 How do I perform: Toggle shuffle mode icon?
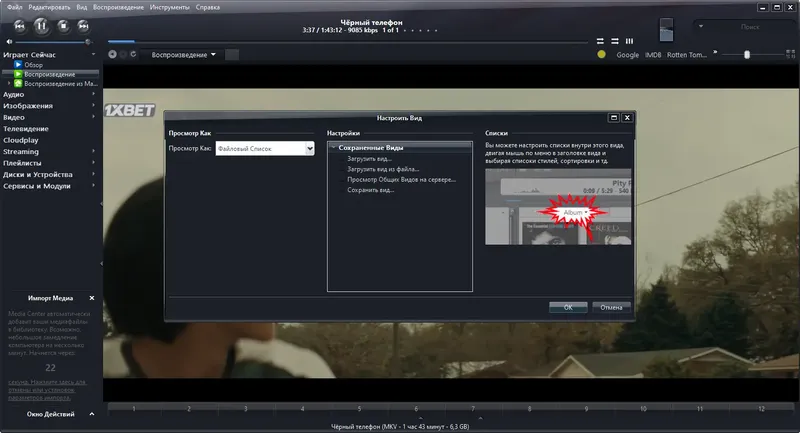click(615, 41)
